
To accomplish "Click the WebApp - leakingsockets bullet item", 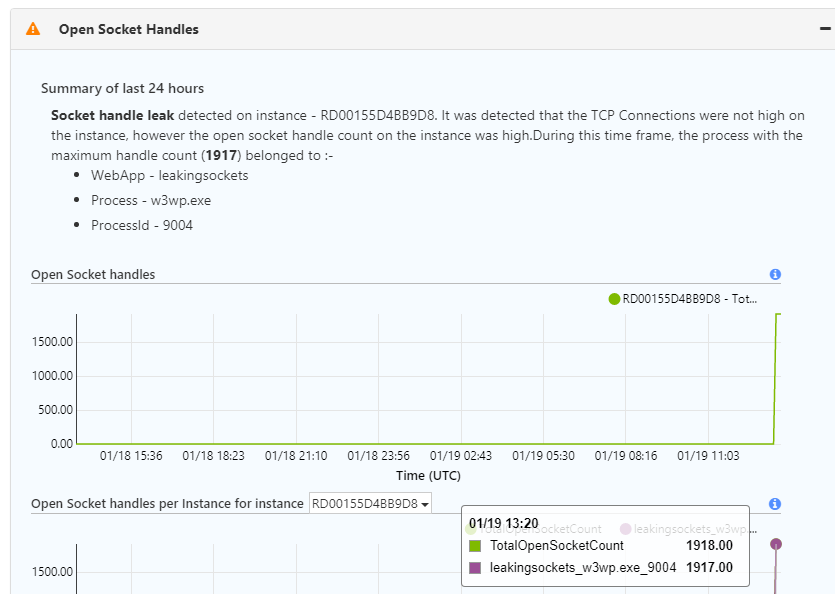I will point(169,175).
